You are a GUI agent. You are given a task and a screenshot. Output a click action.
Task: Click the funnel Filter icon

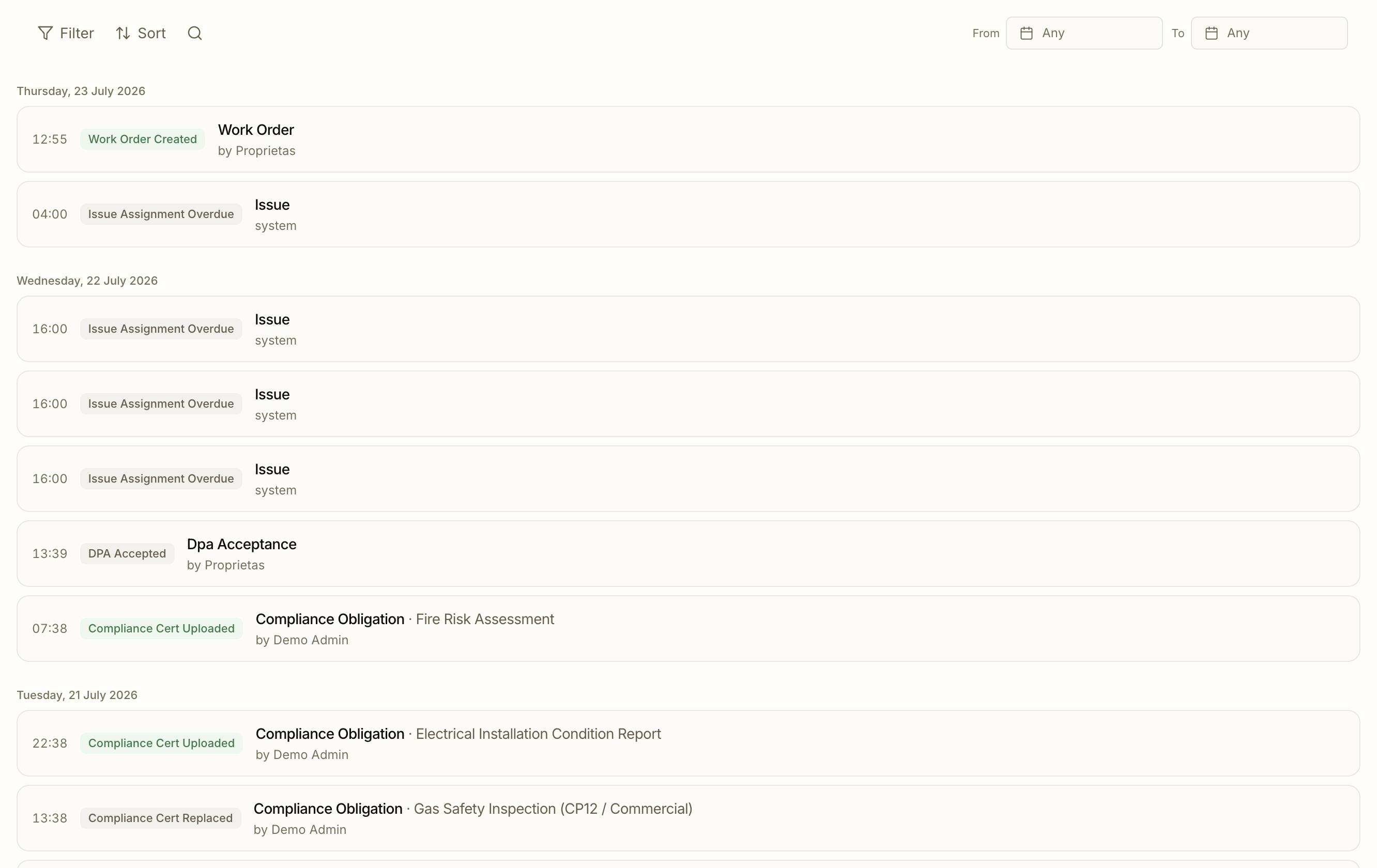pyautogui.click(x=45, y=33)
